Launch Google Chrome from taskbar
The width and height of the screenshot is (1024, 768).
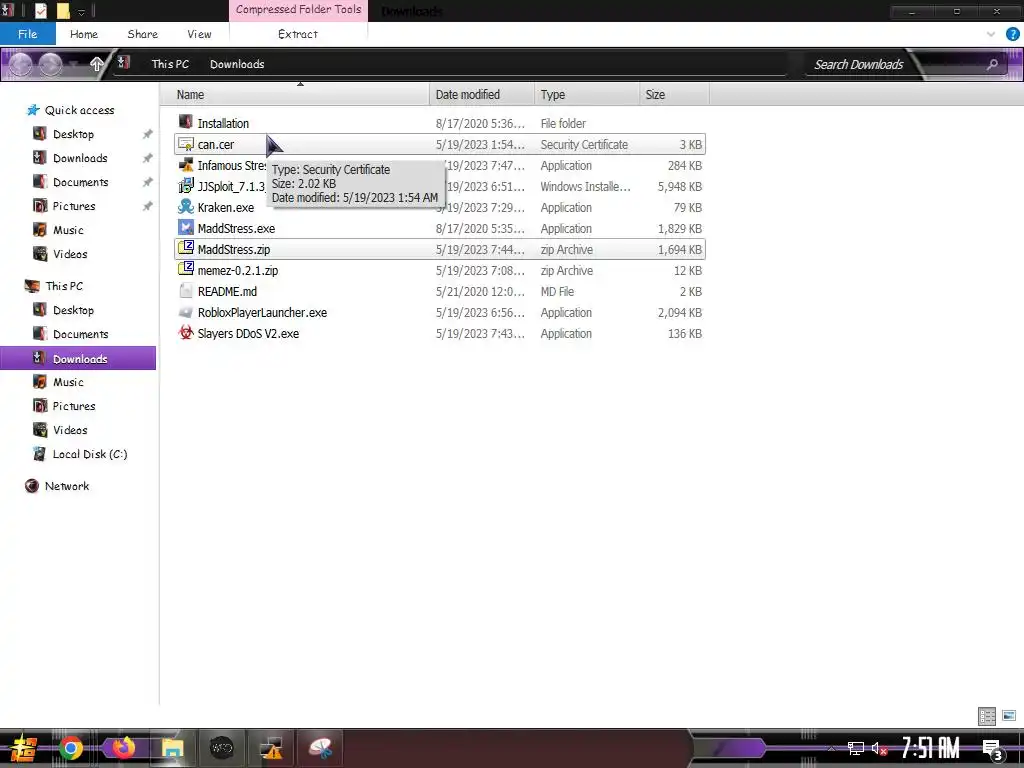pyautogui.click(x=71, y=748)
